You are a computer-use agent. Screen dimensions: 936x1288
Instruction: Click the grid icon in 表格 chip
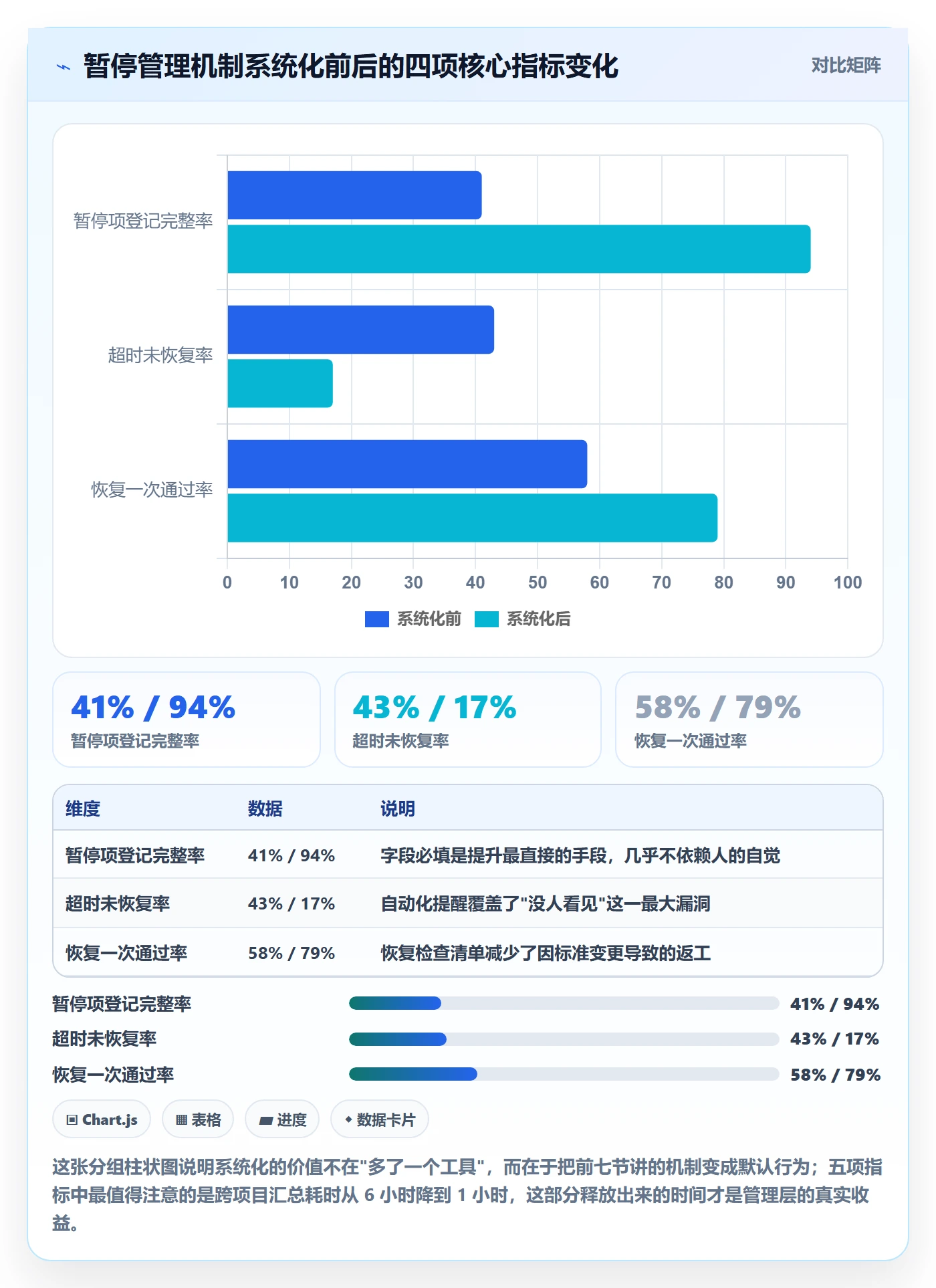pos(181,1120)
